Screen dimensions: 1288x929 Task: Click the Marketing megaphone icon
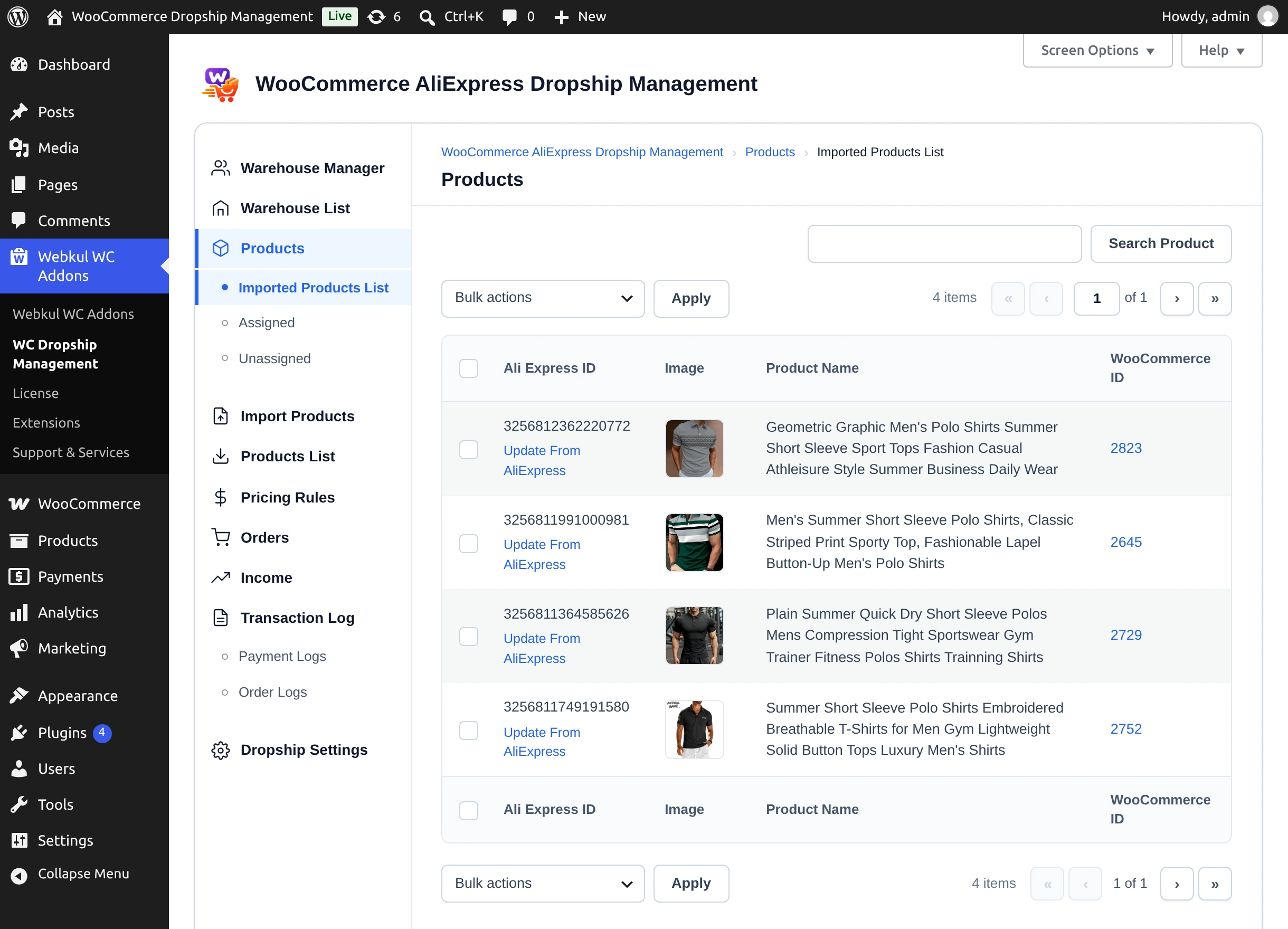20,648
